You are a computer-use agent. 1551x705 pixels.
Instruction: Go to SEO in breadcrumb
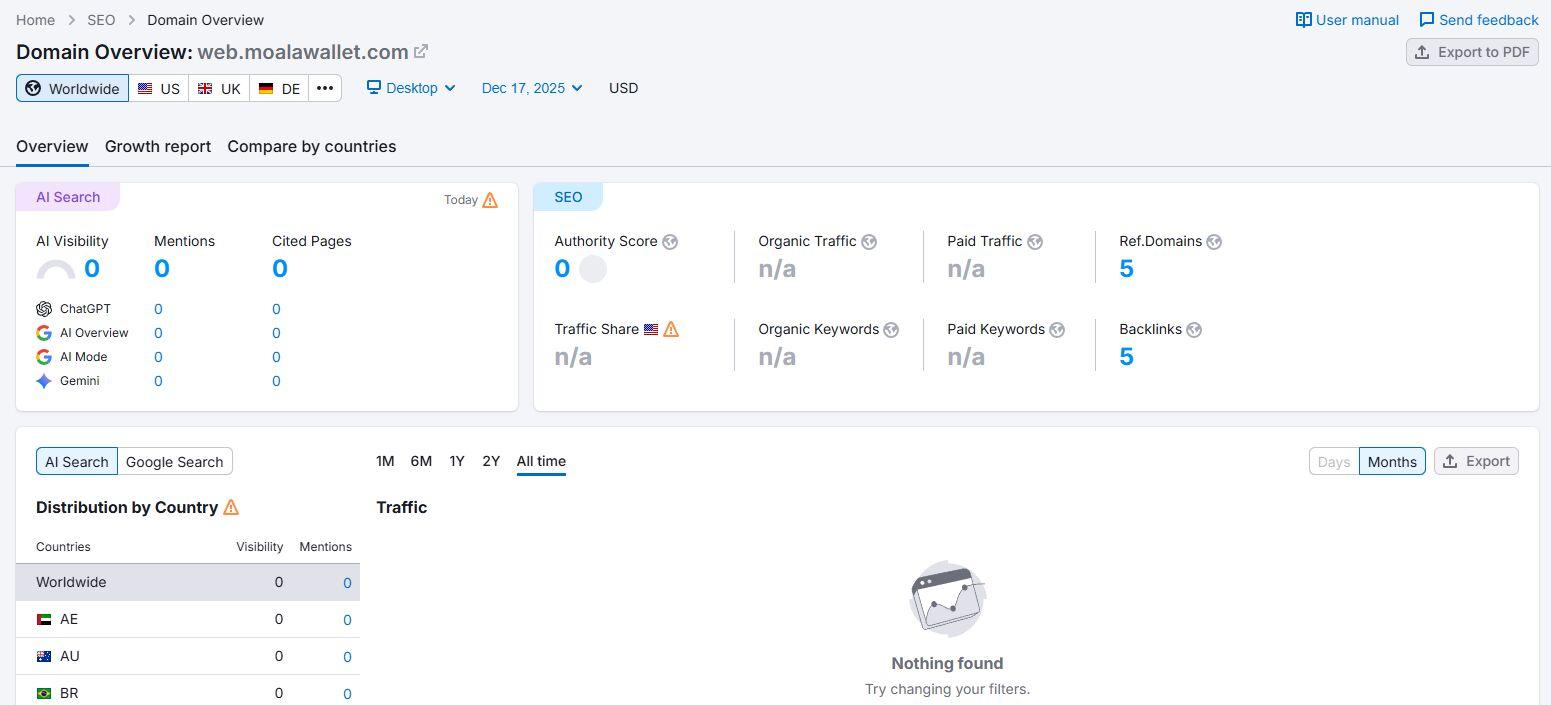tap(101, 20)
